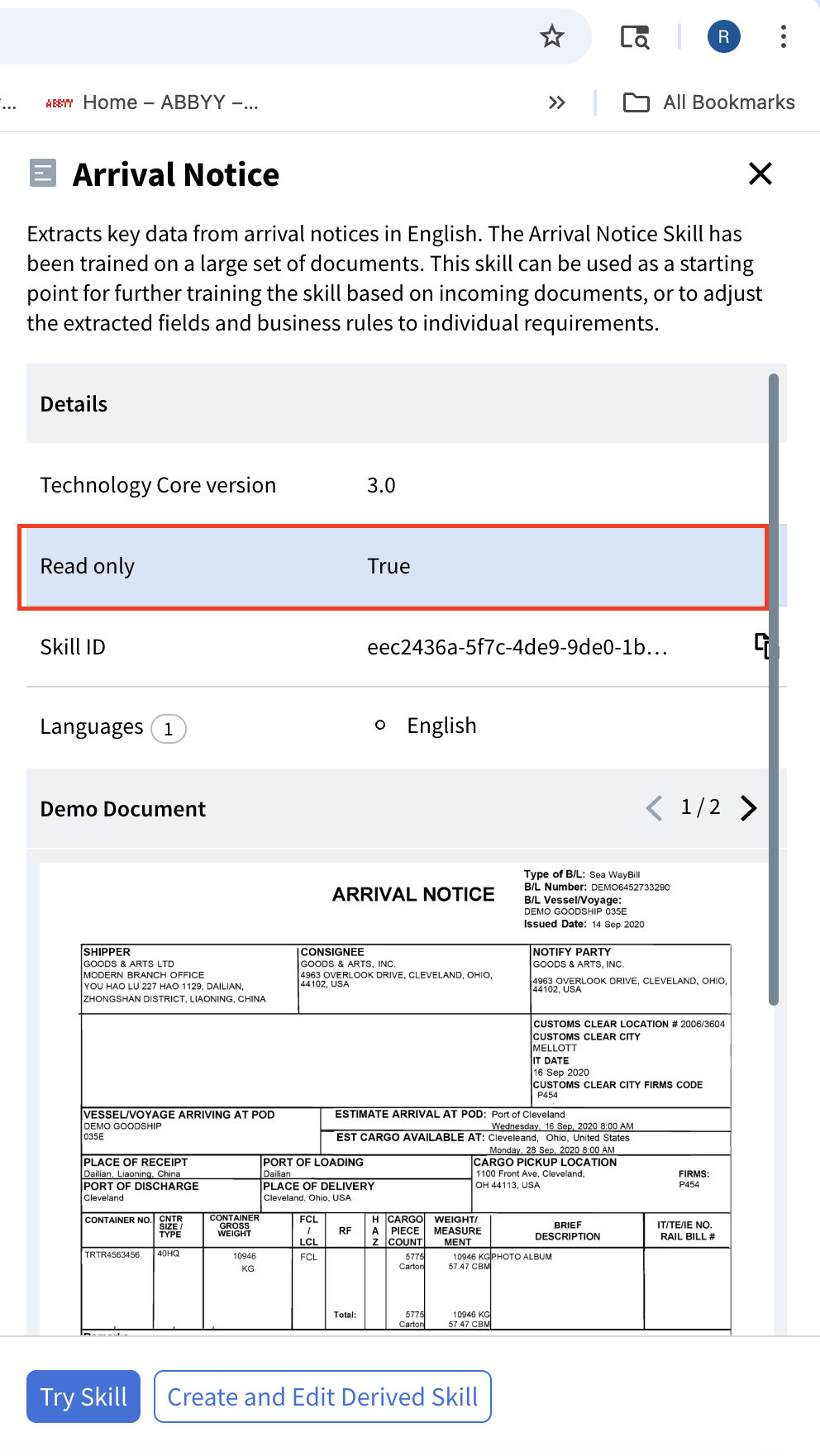Click the Technology Core version label

158,485
